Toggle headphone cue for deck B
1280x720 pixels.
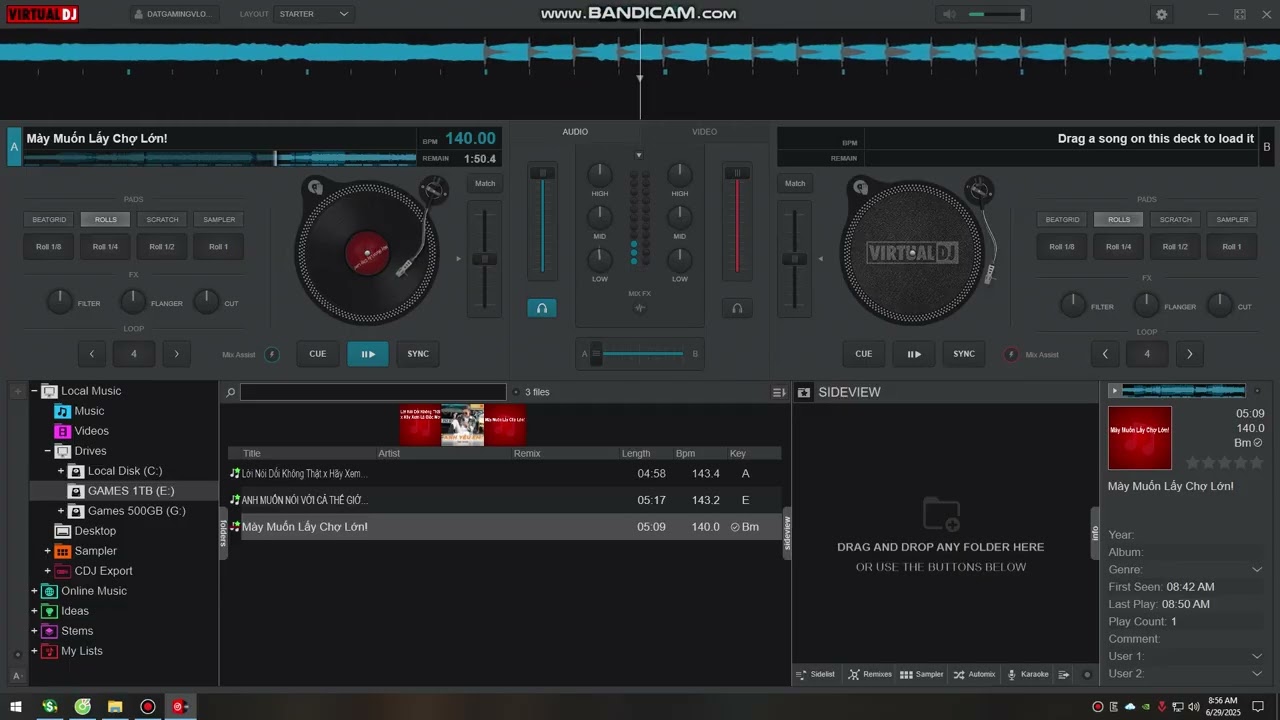[x=737, y=308]
